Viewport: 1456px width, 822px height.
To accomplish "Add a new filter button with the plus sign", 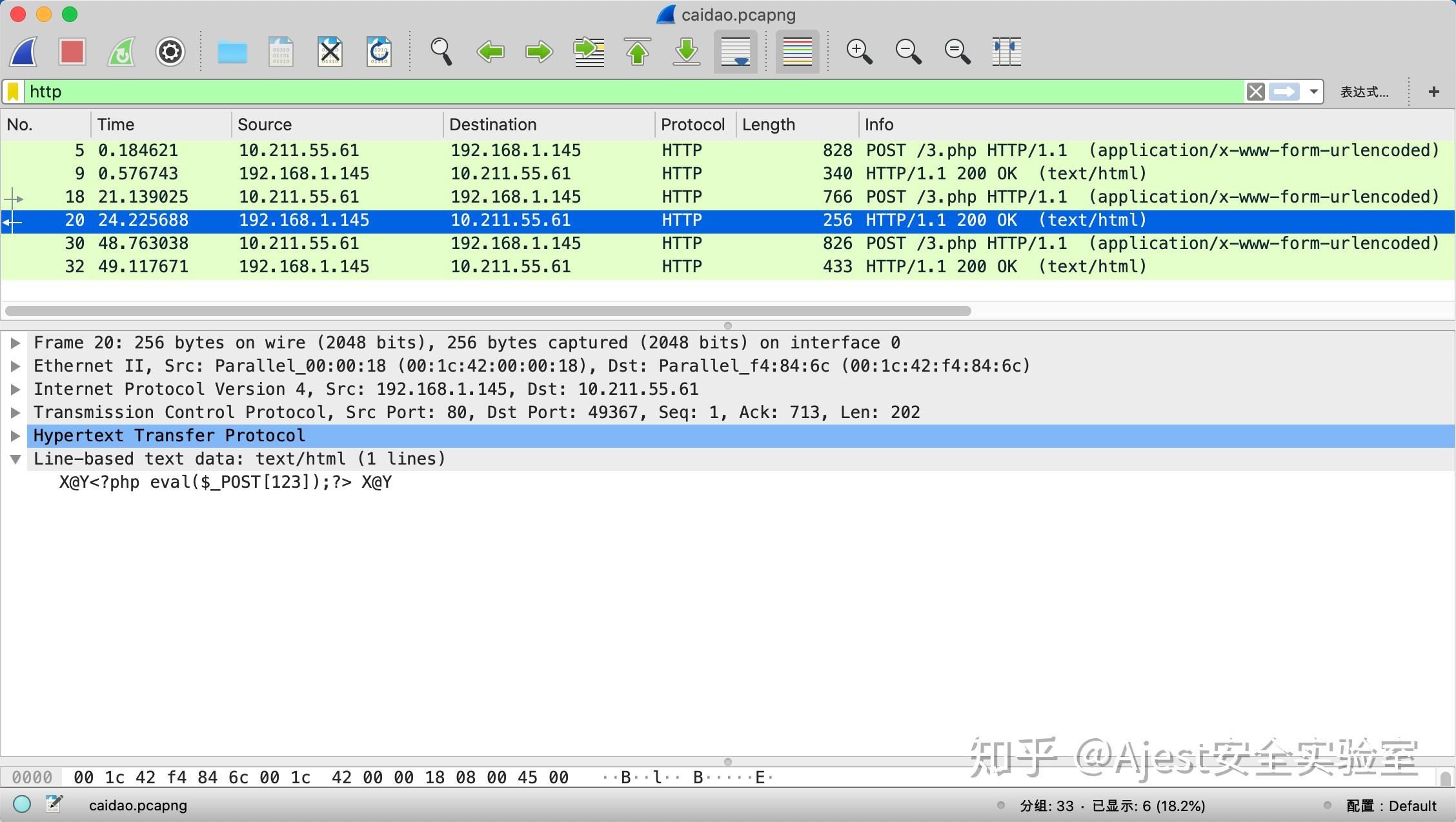I will point(1433,91).
